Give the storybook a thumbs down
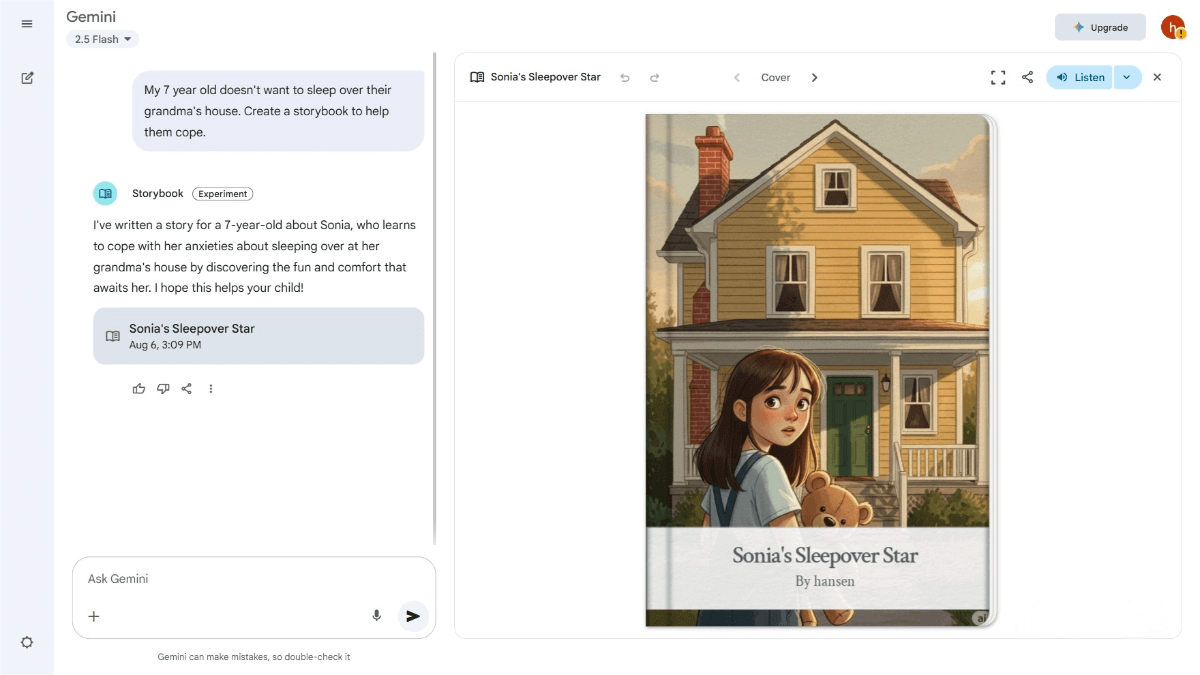The image size is (1200, 675). [x=163, y=388]
